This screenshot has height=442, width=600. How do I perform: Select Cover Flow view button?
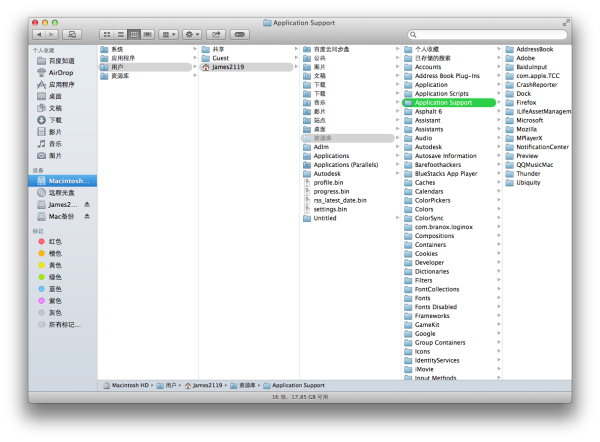click(148, 34)
